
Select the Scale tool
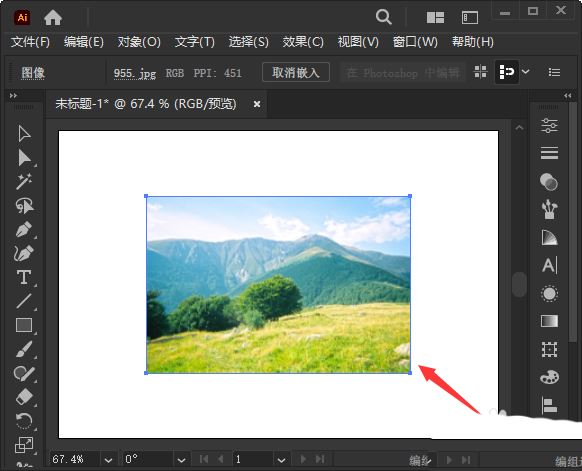tap(24, 445)
